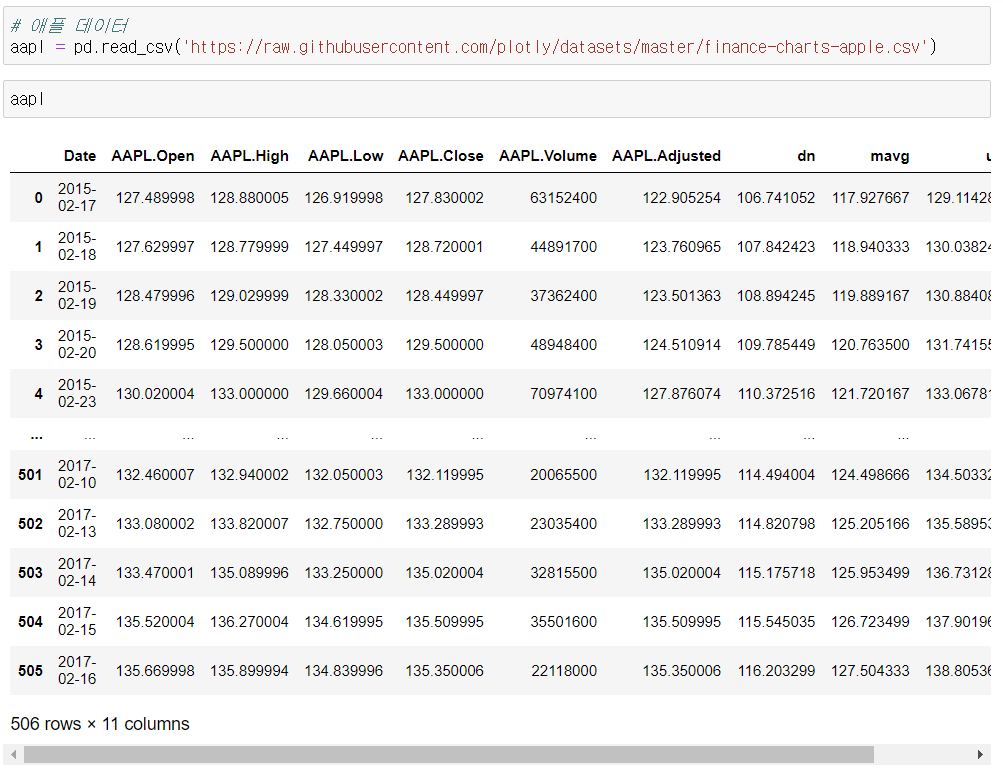The width and height of the screenshot is (1003, 771).
Task: Click the row index 505 label
Action: (30, 671)
